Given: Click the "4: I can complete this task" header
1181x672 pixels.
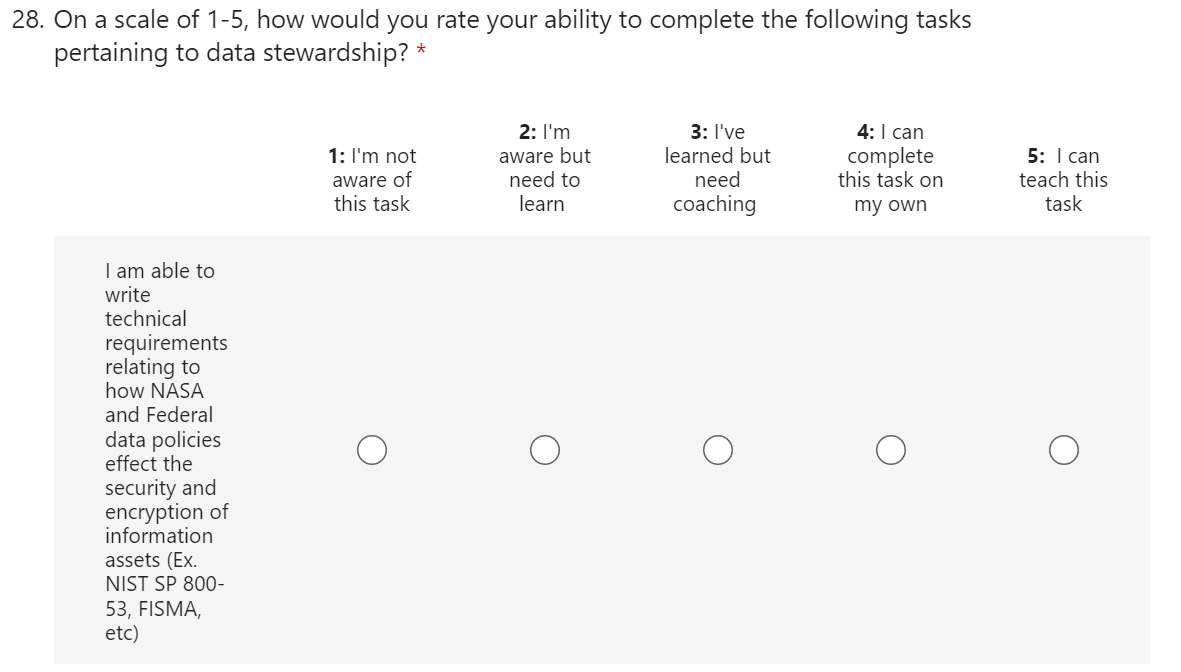Looking at the screenshot, I should 890,168.
